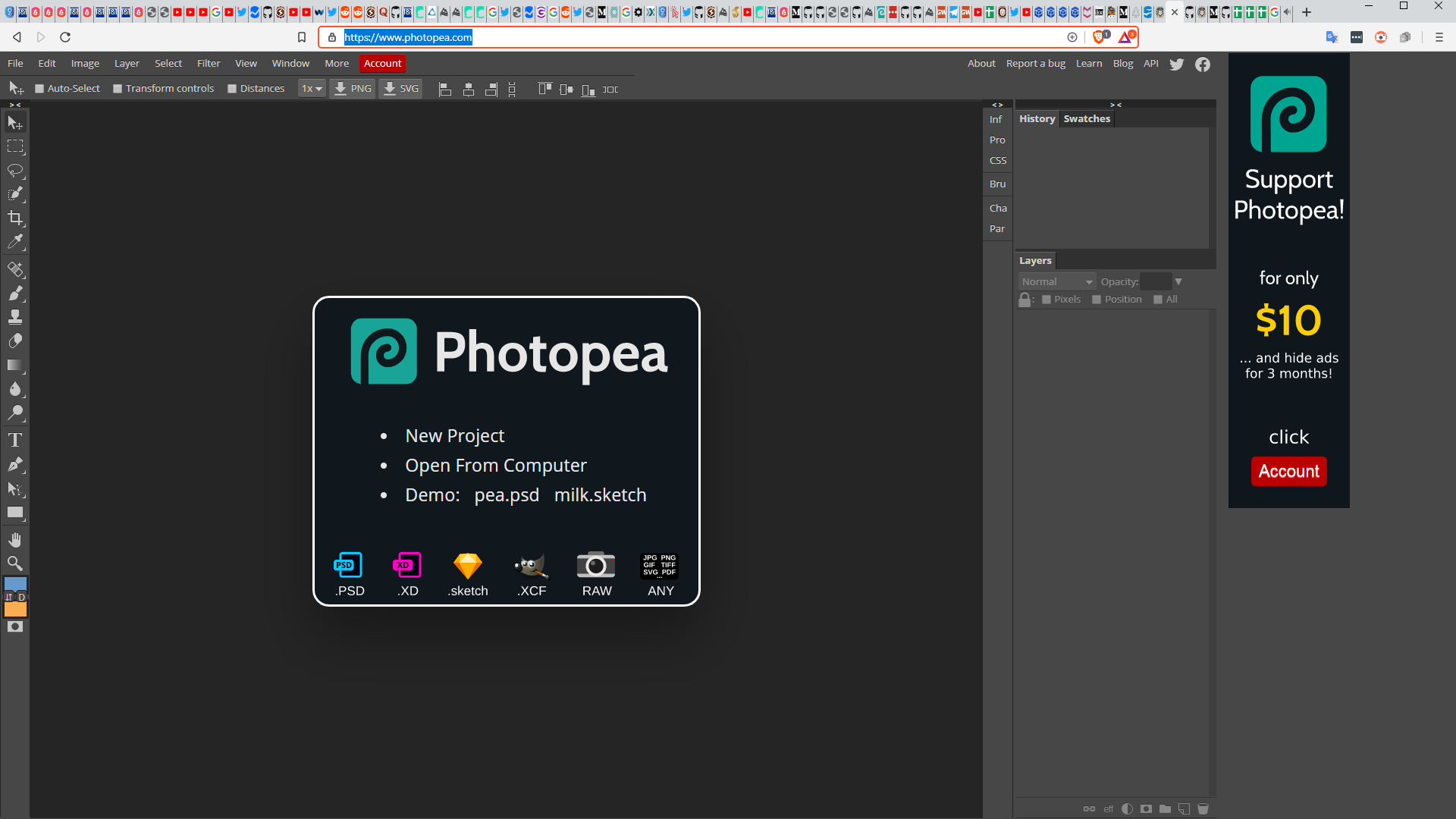This screenshot has width=1456, height=819.
Task: Open the Photopea Facebook page icon
Action: 1203,64
